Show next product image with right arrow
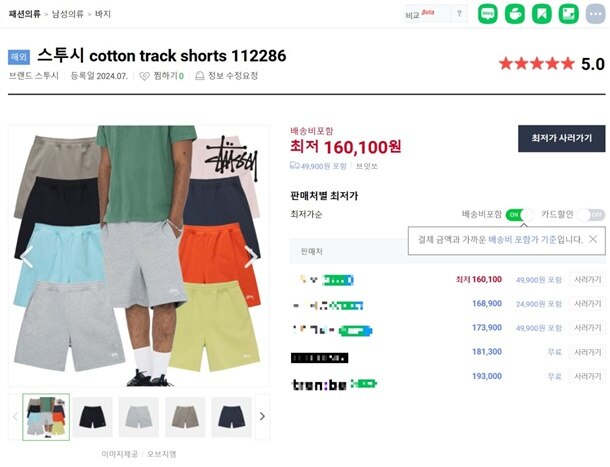610x467 pixels. (251, 256)
